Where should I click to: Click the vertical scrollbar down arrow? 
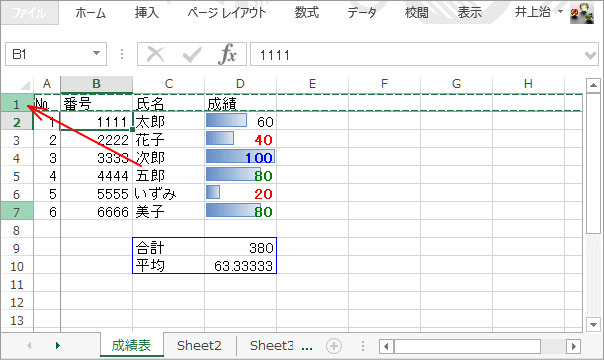click(593, 324)
